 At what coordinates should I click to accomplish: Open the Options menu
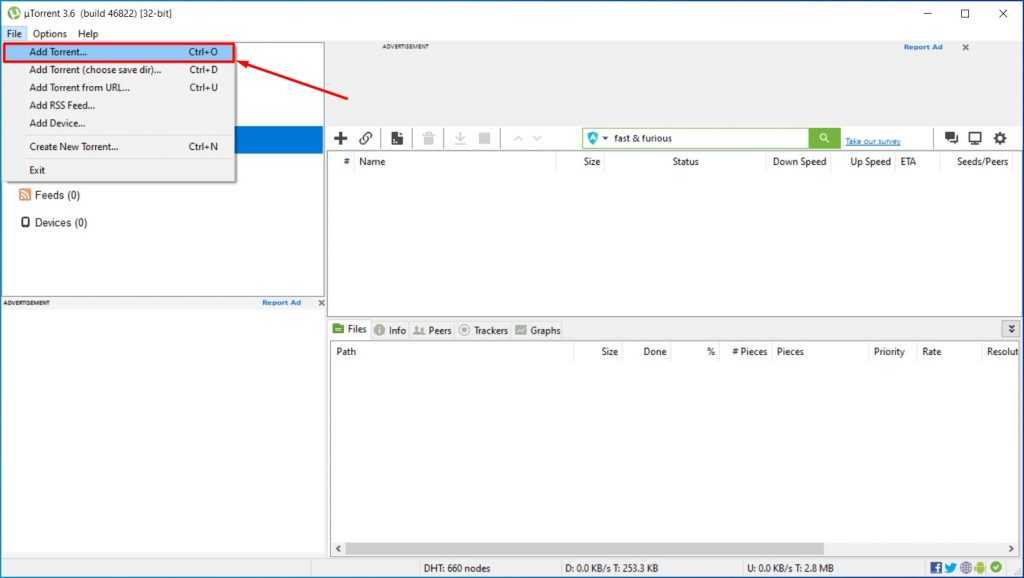click(x=50, y=33)
